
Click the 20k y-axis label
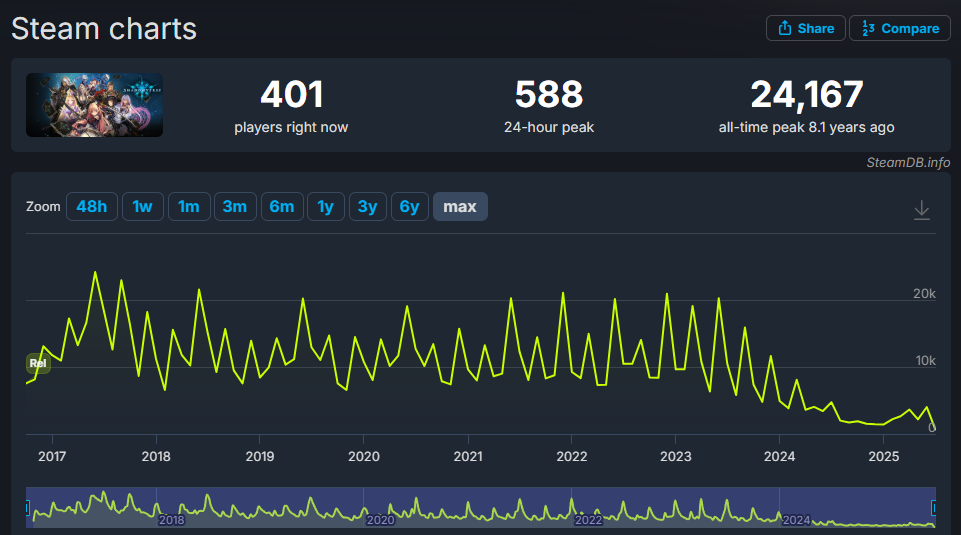924,294
